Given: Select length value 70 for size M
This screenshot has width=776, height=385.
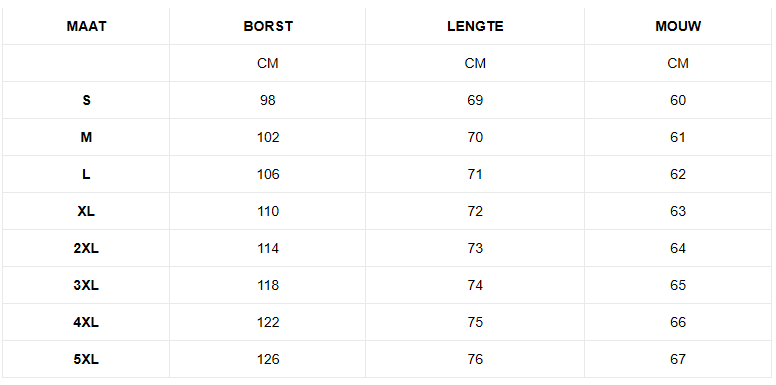Looking at the screenshot, I should click(x=475, y=137).
